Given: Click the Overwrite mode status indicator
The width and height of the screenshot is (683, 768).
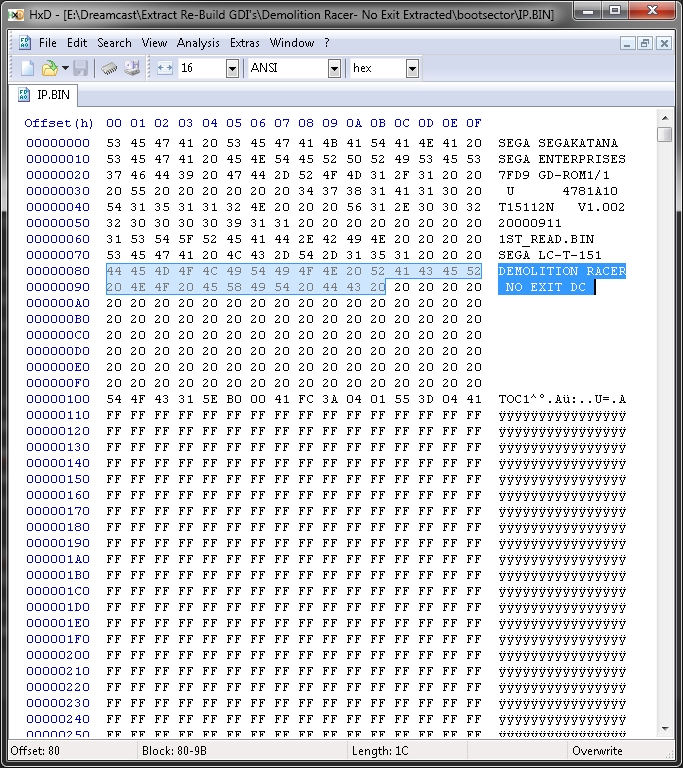Looking at the screenshot, I should pos(597,751).
